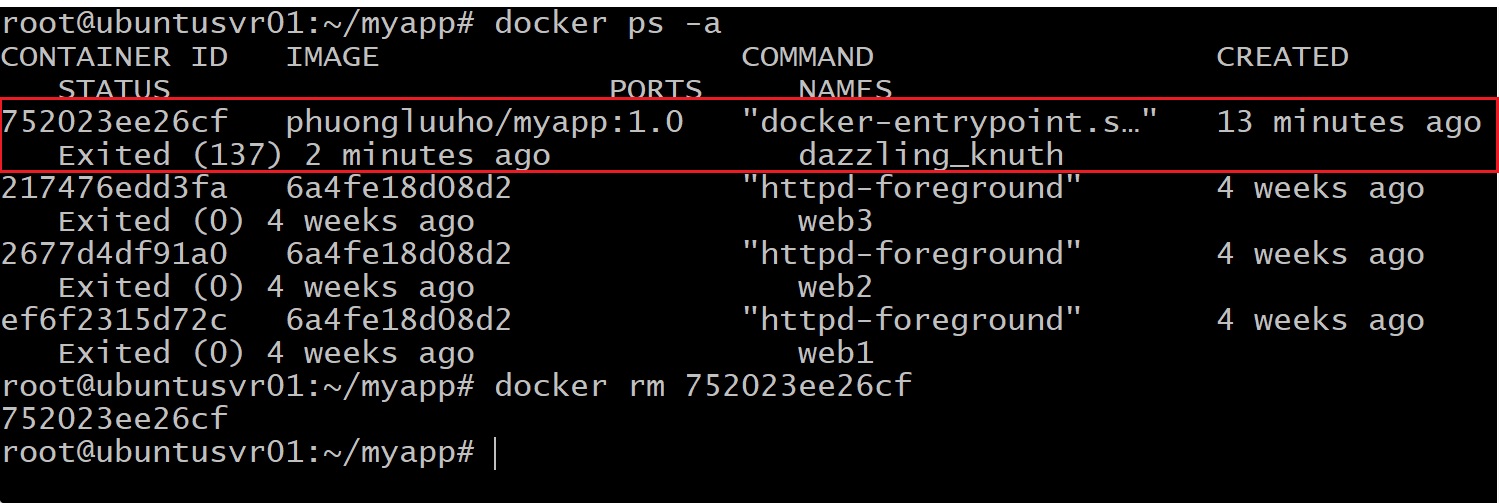This screenshot has height=503, width=1499.
Task: Select the container name web2
Action: 835,287
